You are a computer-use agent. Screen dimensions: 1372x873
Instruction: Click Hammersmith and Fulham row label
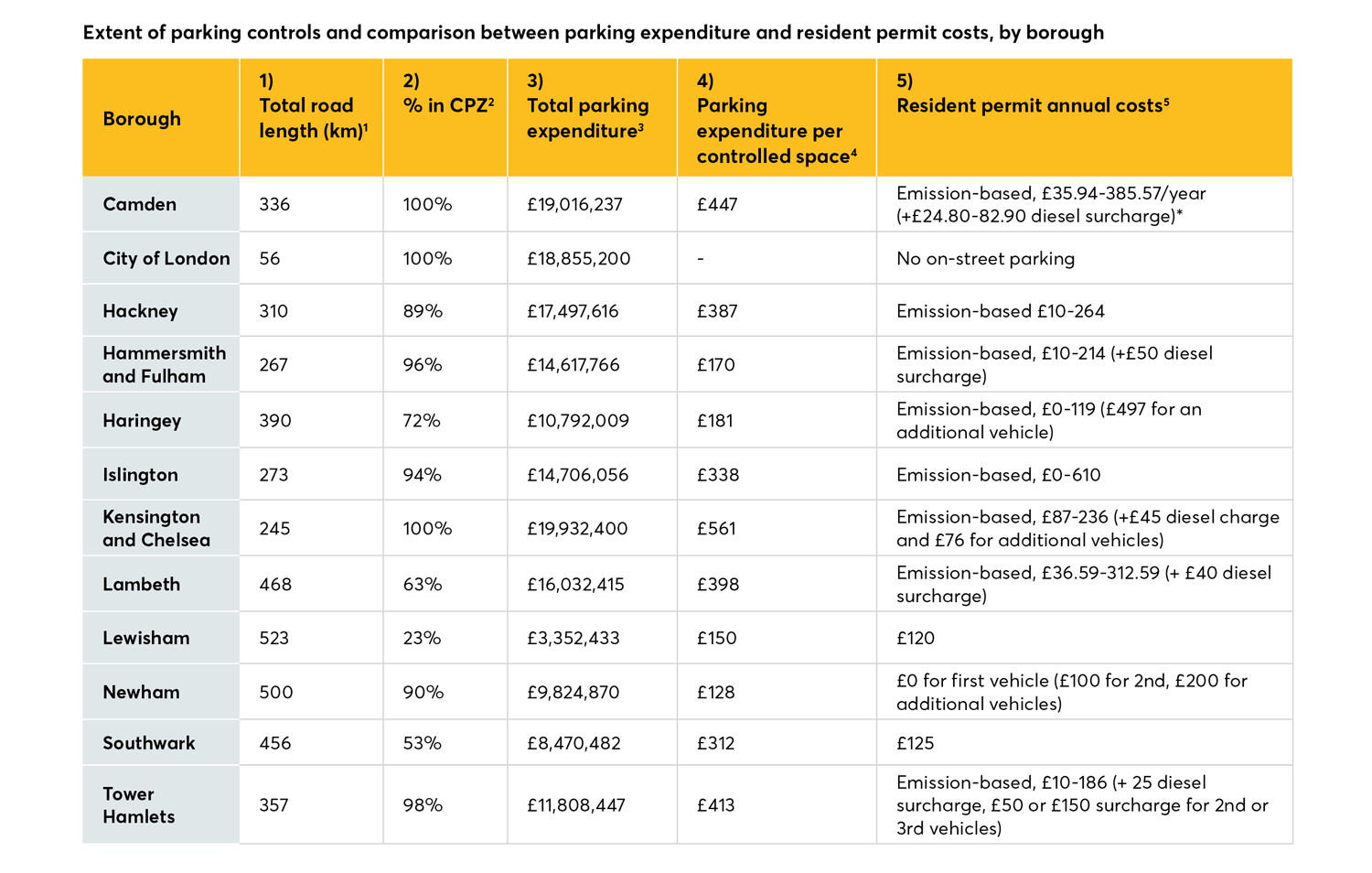[x=164, y=364]
